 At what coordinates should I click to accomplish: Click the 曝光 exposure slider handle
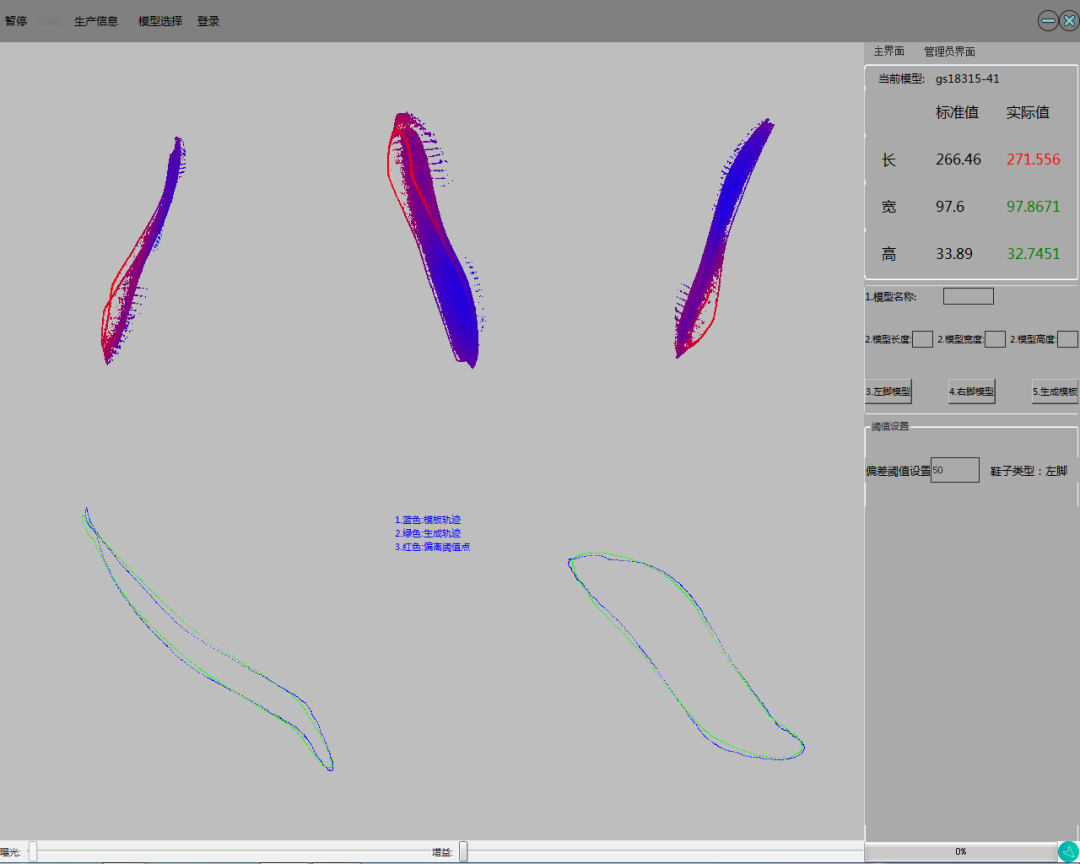[33, 852]
